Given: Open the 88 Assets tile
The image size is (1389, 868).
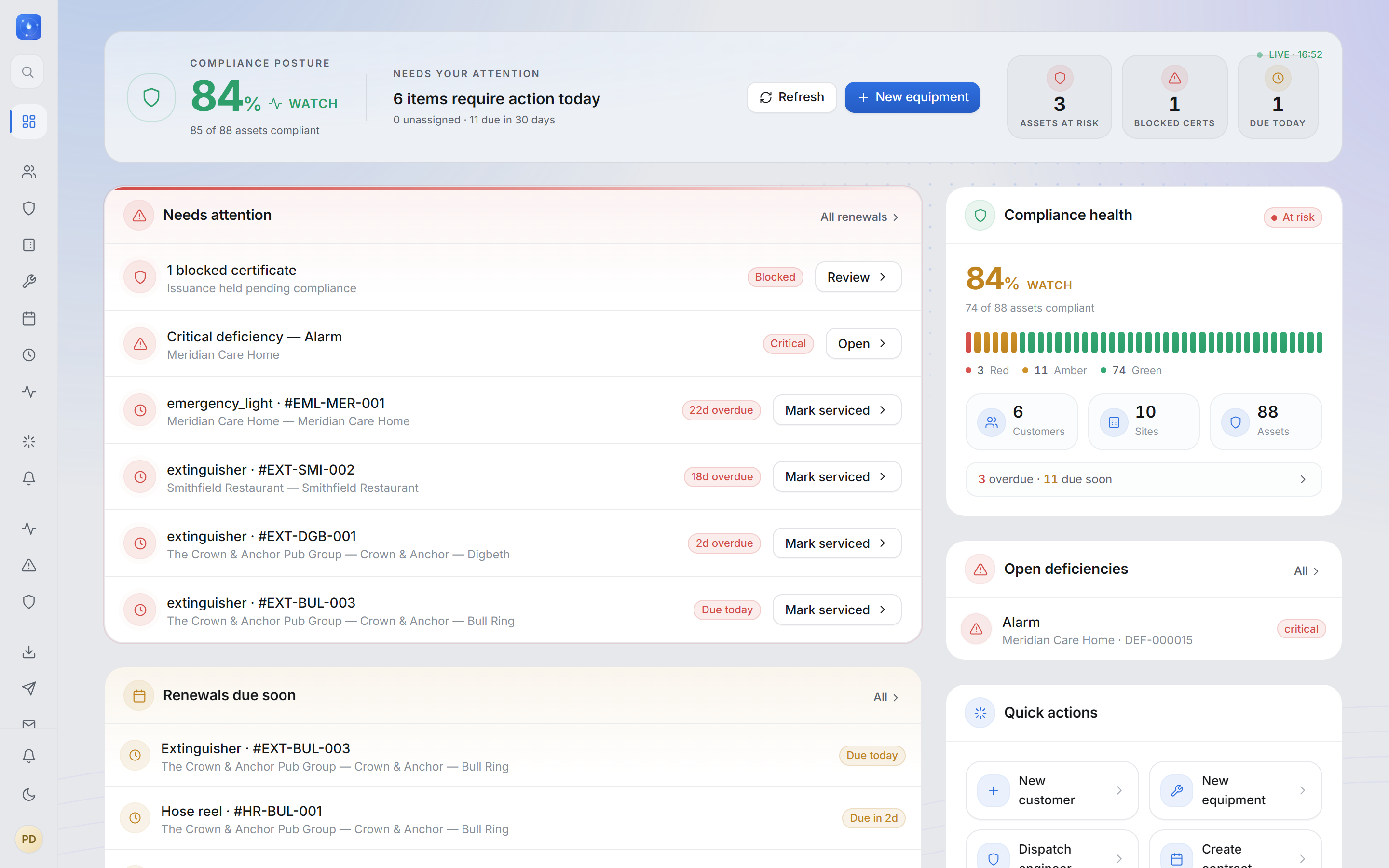Looking at the screenshot, I should (1266, 421).
